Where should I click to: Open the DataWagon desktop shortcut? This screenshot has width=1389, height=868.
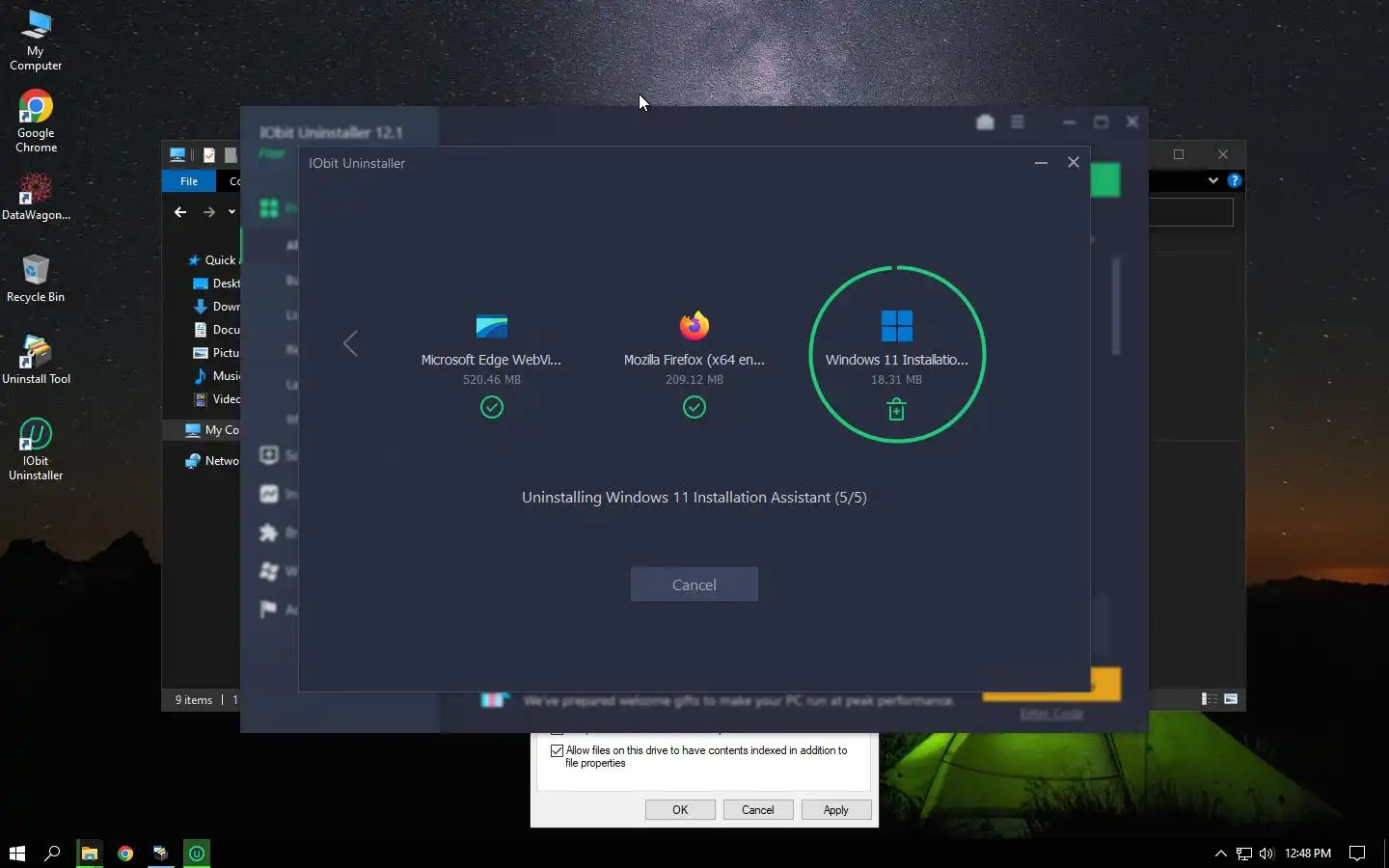(x=36, y=197)
